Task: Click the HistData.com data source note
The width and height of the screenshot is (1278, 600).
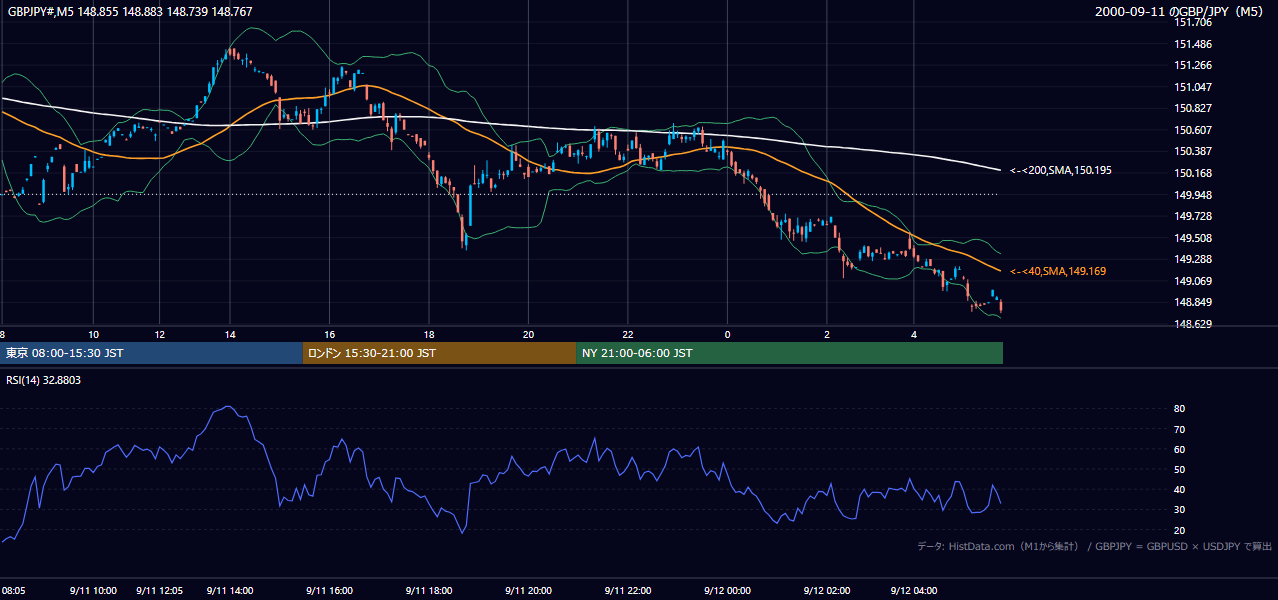Action: click(x=1095, y=546)
